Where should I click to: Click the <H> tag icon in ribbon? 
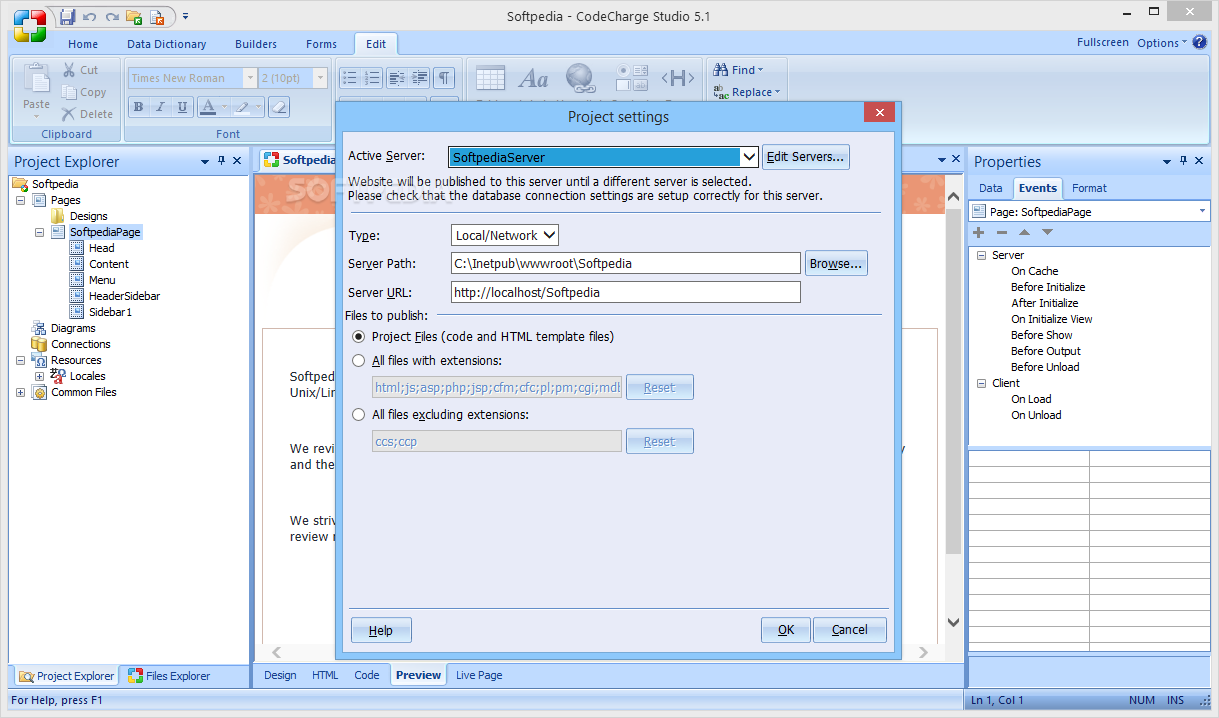[x=678, y=78]
